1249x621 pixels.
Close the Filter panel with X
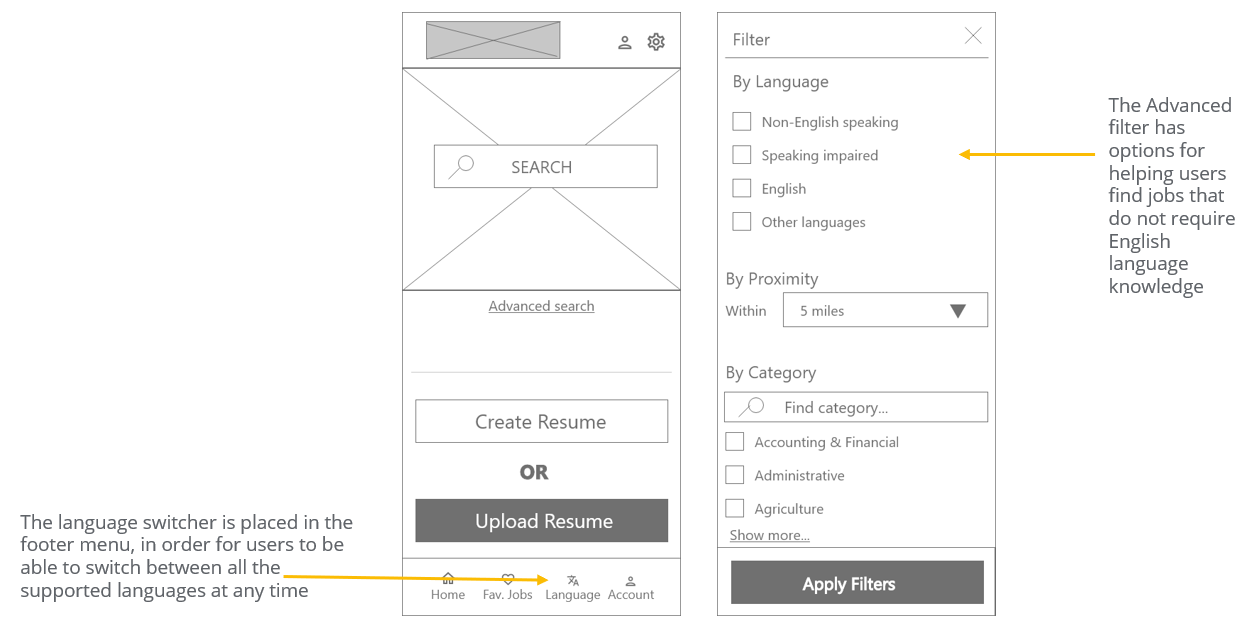pos(973,37)
